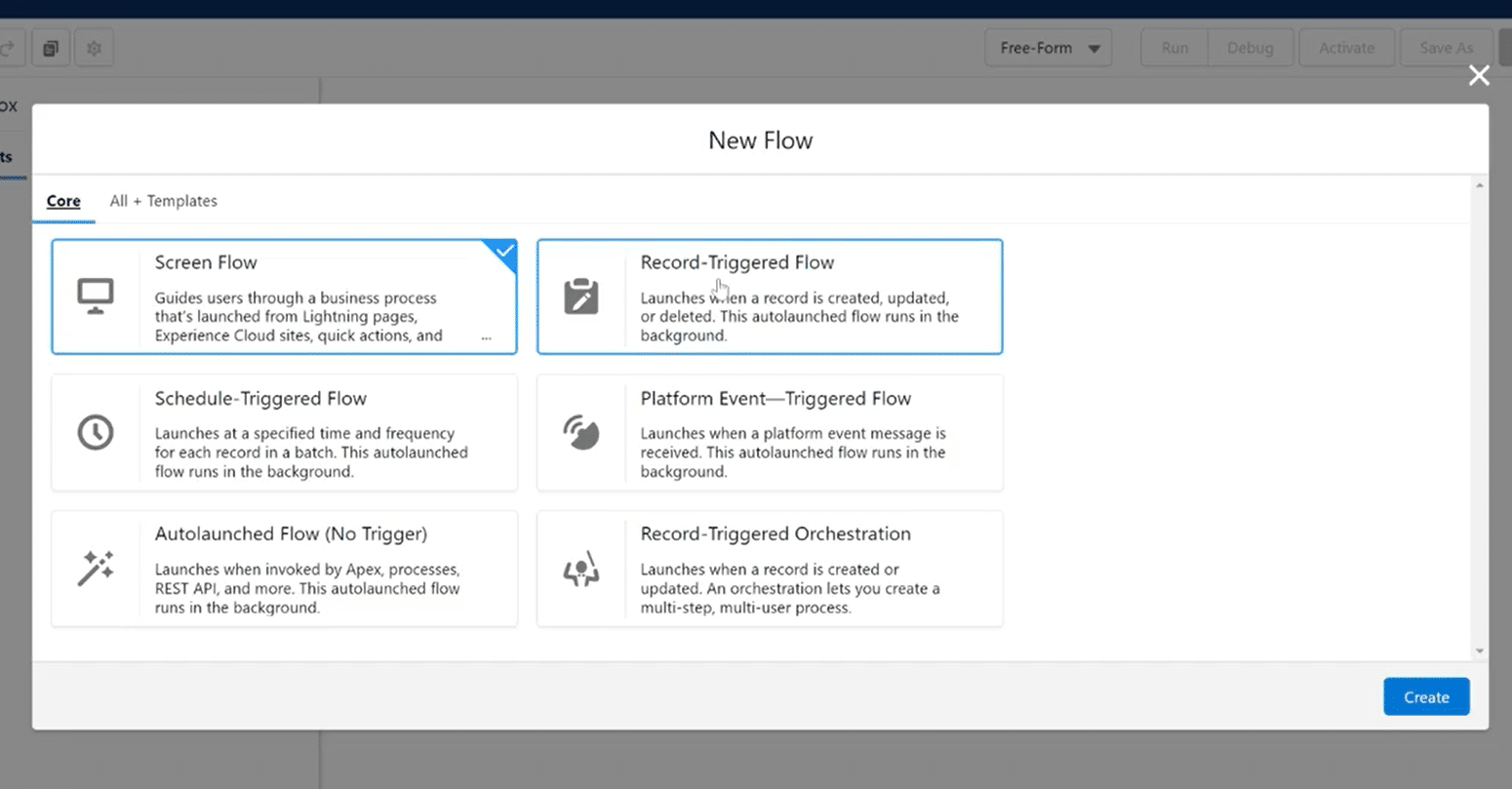Open the Free-Form layout dropdown
This screenshot has width=1512, height=789.
pos(1048,48)
